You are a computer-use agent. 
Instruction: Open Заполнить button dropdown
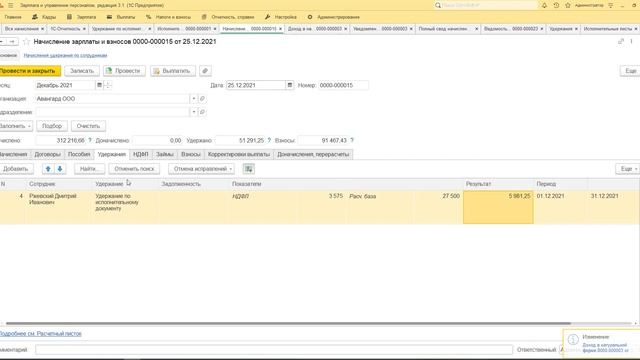(16, 126)
